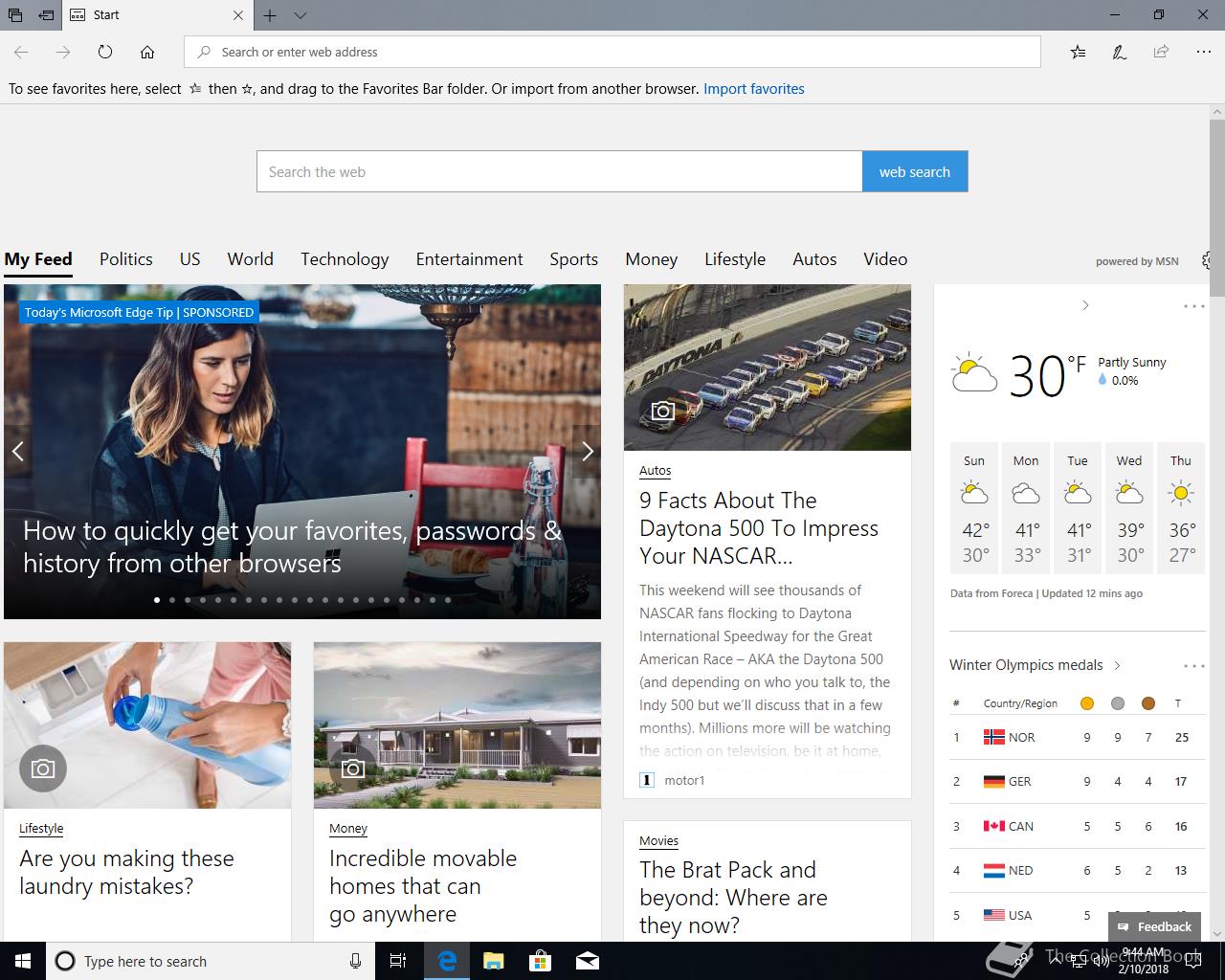1225x980 pixels.
Task: Advance to the next weather location arrow
Action: [x=1085, y=305]
